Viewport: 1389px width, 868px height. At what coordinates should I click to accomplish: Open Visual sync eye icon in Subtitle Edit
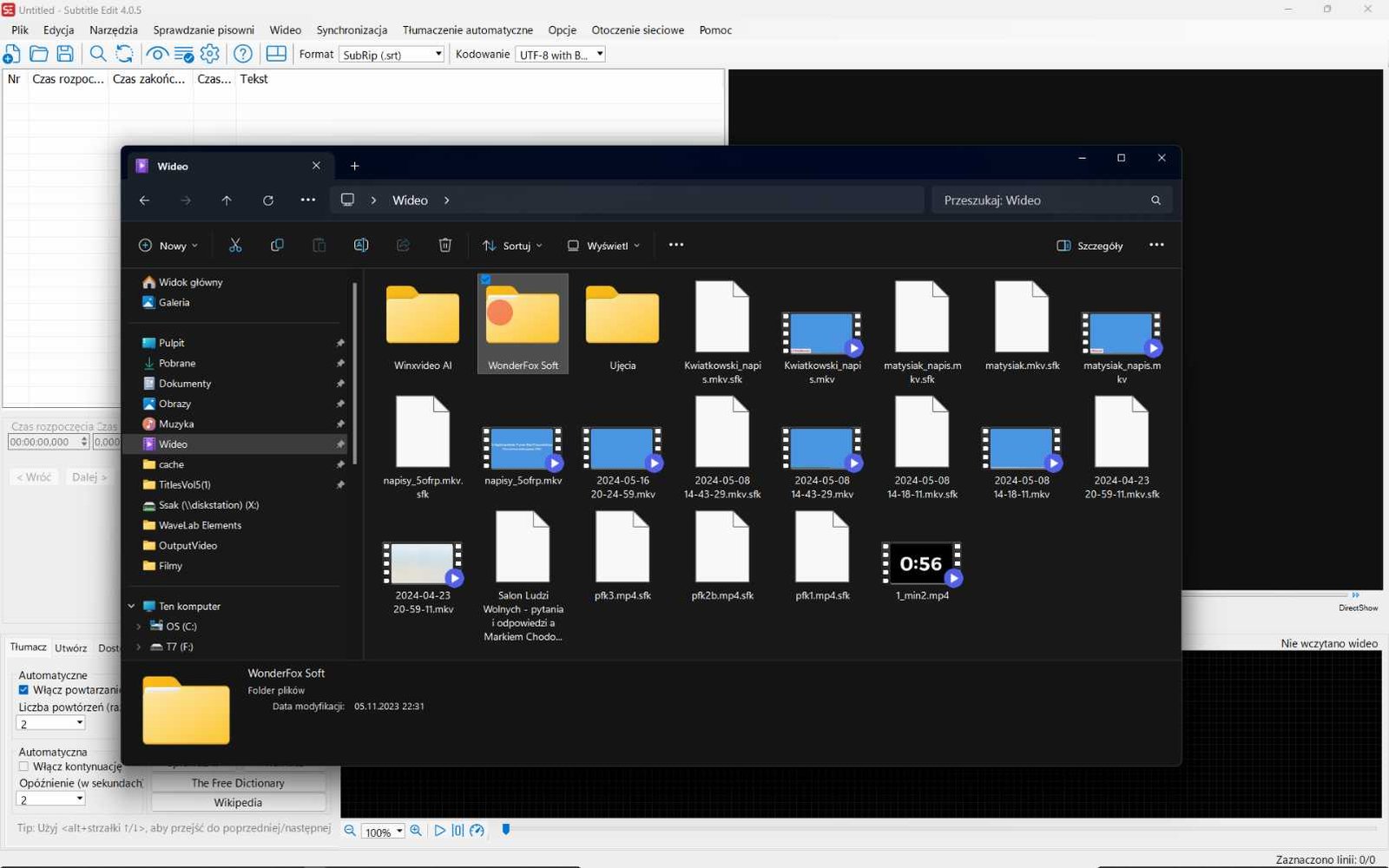157,54
